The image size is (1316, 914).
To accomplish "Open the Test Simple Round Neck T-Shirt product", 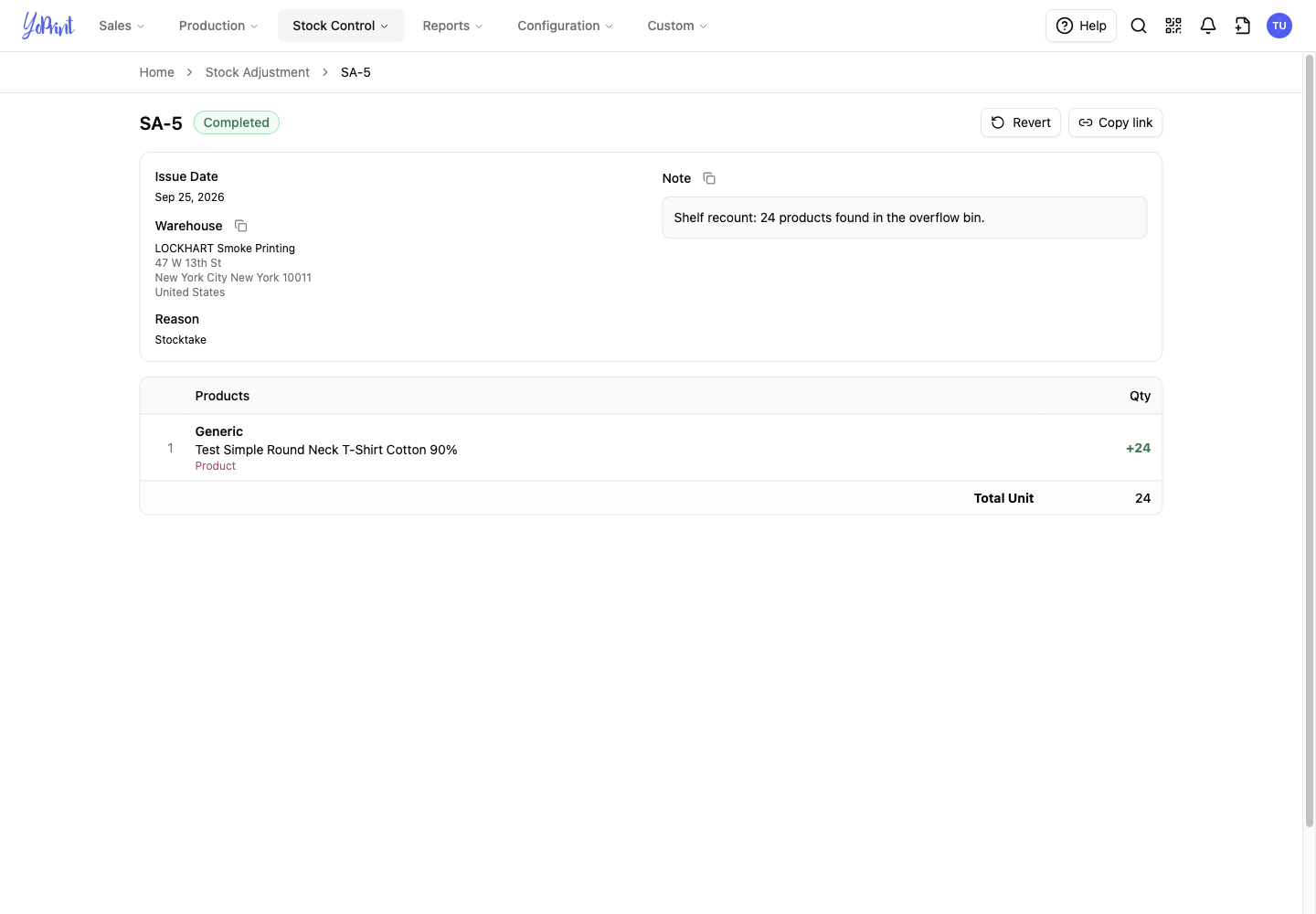I will click(326, 450).
